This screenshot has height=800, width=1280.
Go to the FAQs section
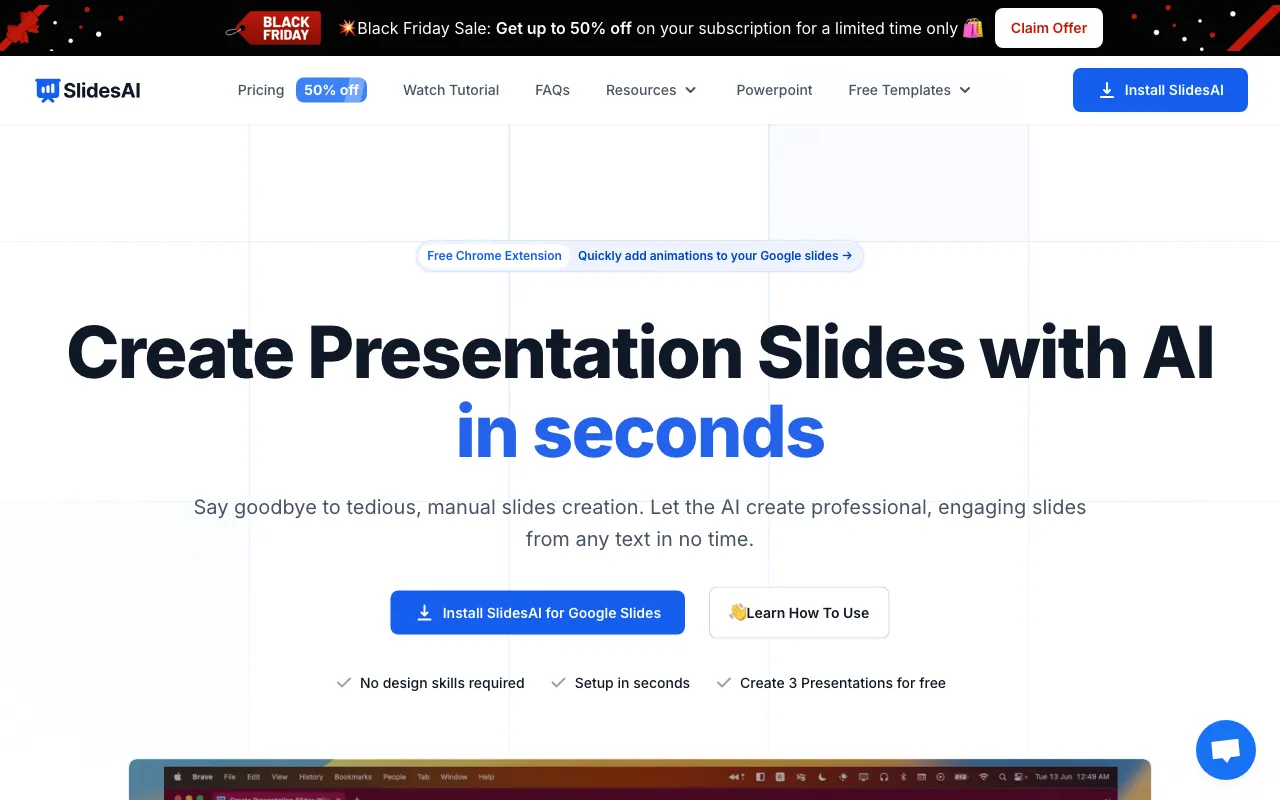(552, 90)
